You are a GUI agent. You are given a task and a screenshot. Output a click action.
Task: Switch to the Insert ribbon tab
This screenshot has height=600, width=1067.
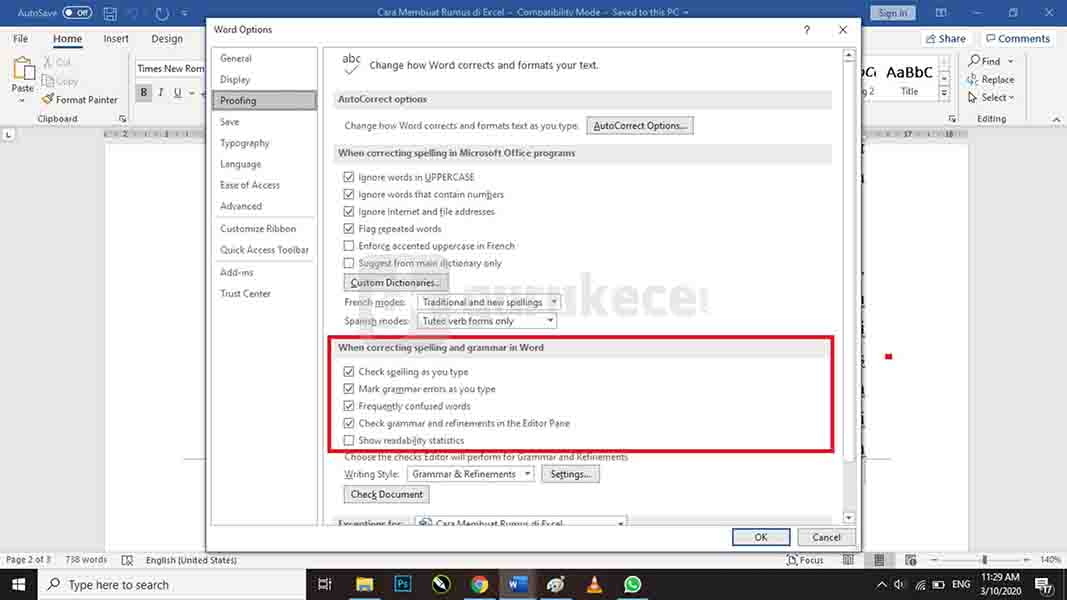coord(116,39)
